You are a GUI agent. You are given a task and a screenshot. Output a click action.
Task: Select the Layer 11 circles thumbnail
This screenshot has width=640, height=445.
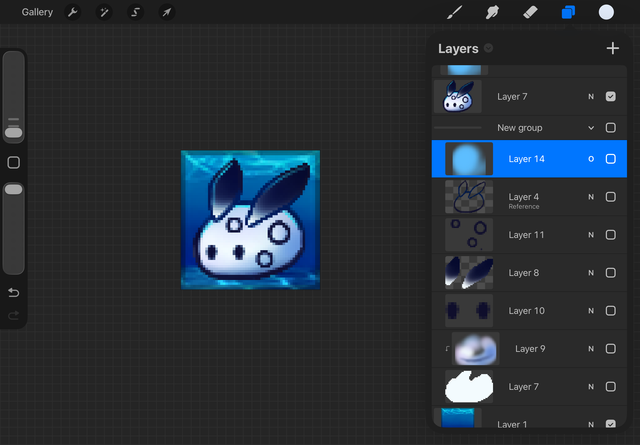pos(469,235)
